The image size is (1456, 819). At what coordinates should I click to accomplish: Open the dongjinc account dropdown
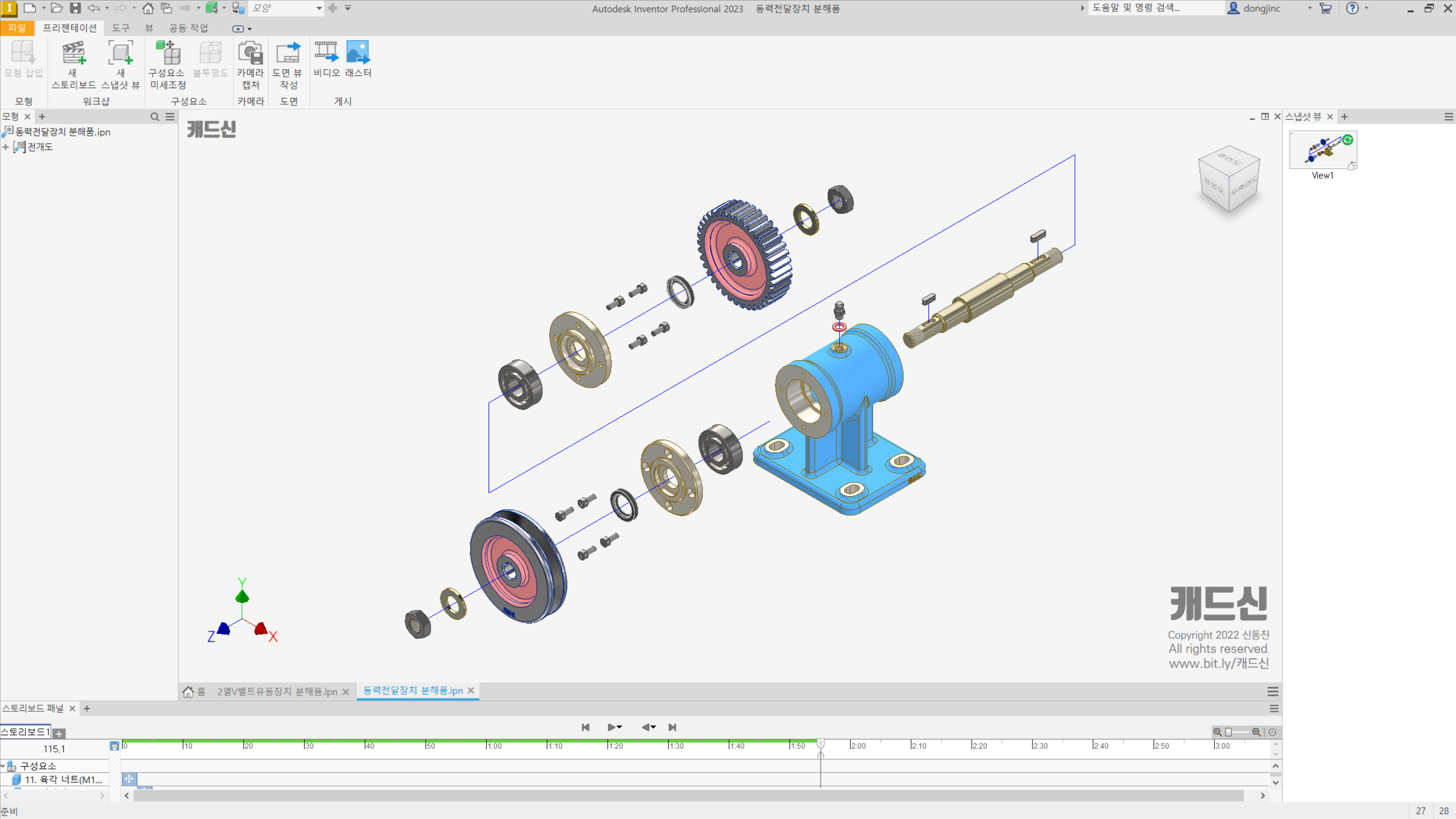[1310, 8]
